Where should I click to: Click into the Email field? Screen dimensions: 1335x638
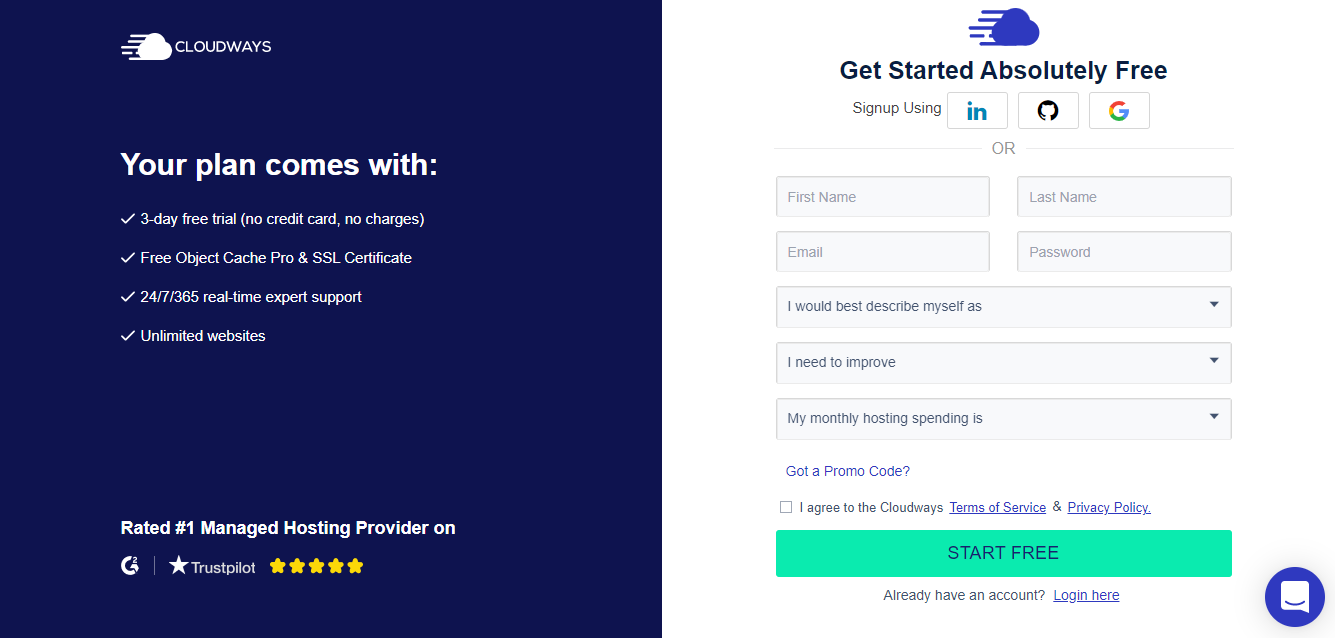point(883,252)
